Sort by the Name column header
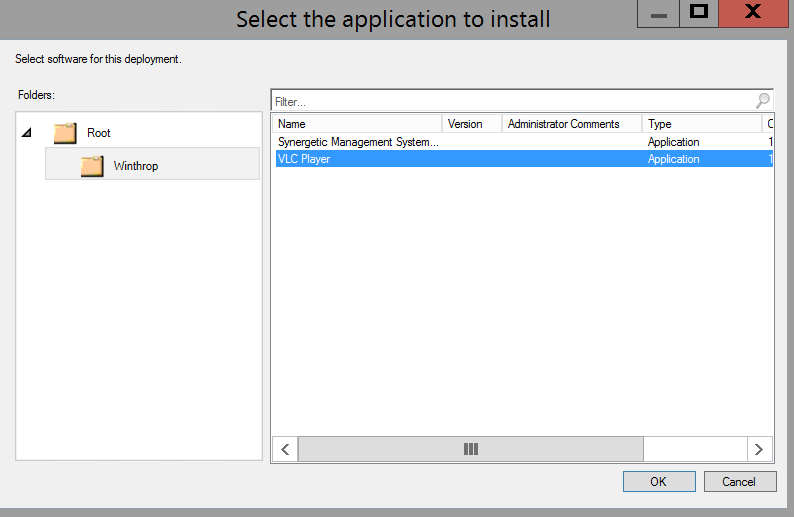 pyautogui.click(x=358, y=124)
